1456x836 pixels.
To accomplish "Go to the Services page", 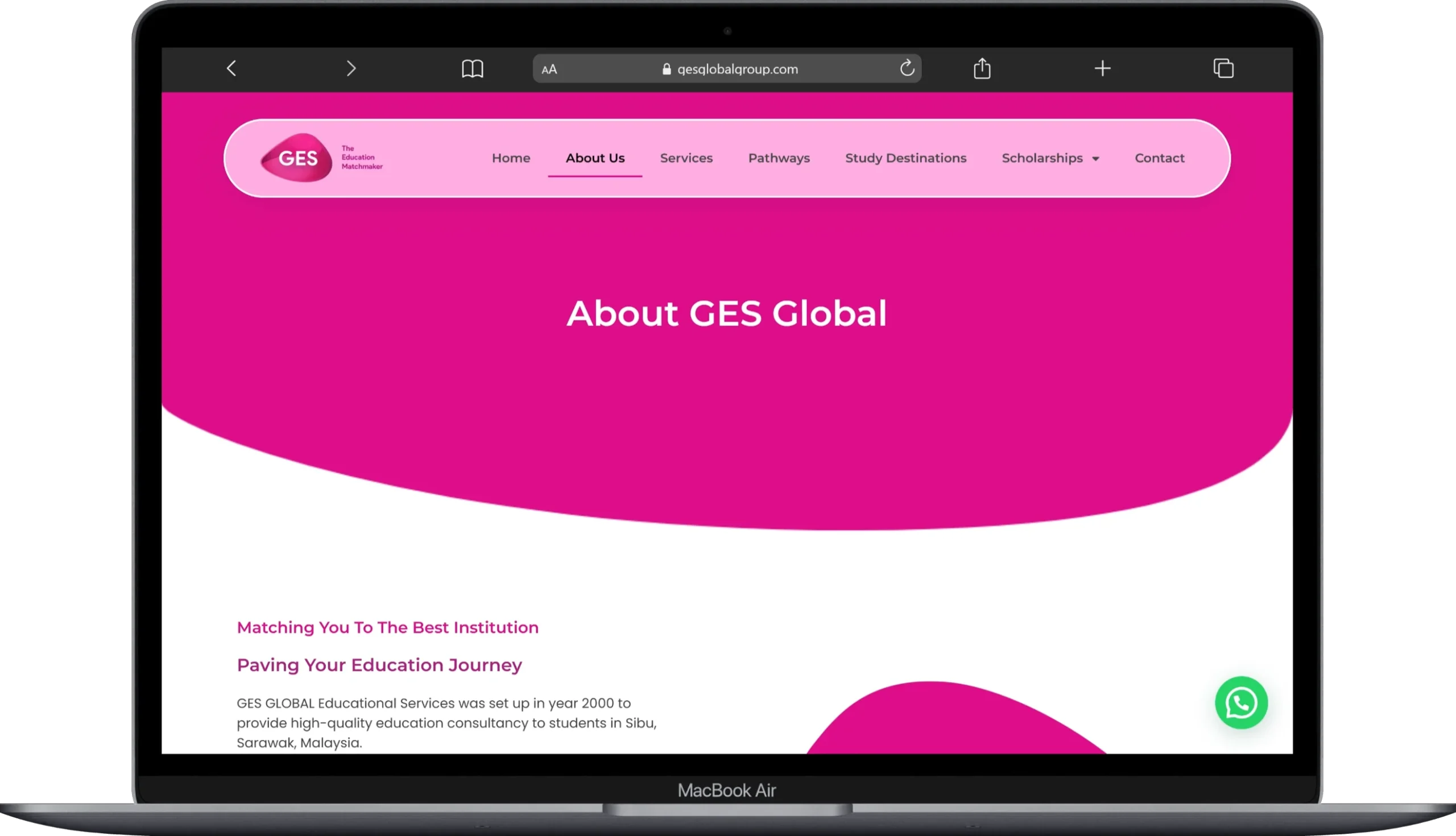I will point(686,158).
